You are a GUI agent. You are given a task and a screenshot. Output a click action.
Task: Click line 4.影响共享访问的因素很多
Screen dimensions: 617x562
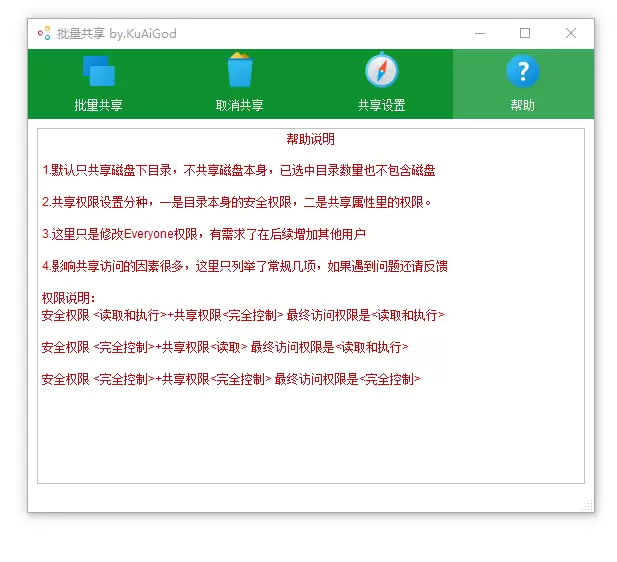(x=245, y=266)
